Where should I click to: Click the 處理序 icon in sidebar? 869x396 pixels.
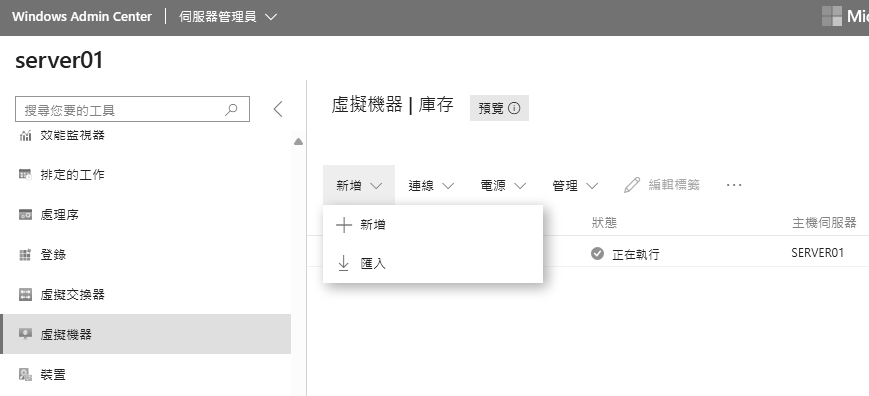click(x=25, y=214)
